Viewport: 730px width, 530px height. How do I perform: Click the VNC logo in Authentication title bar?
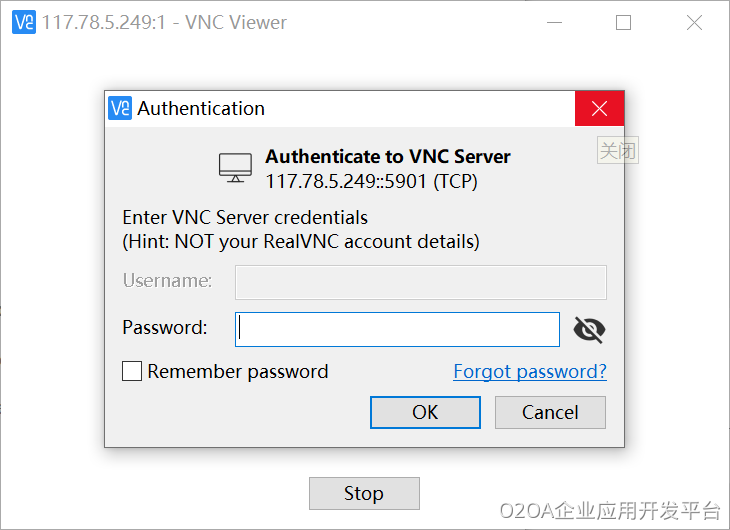(x=120, y=108)
